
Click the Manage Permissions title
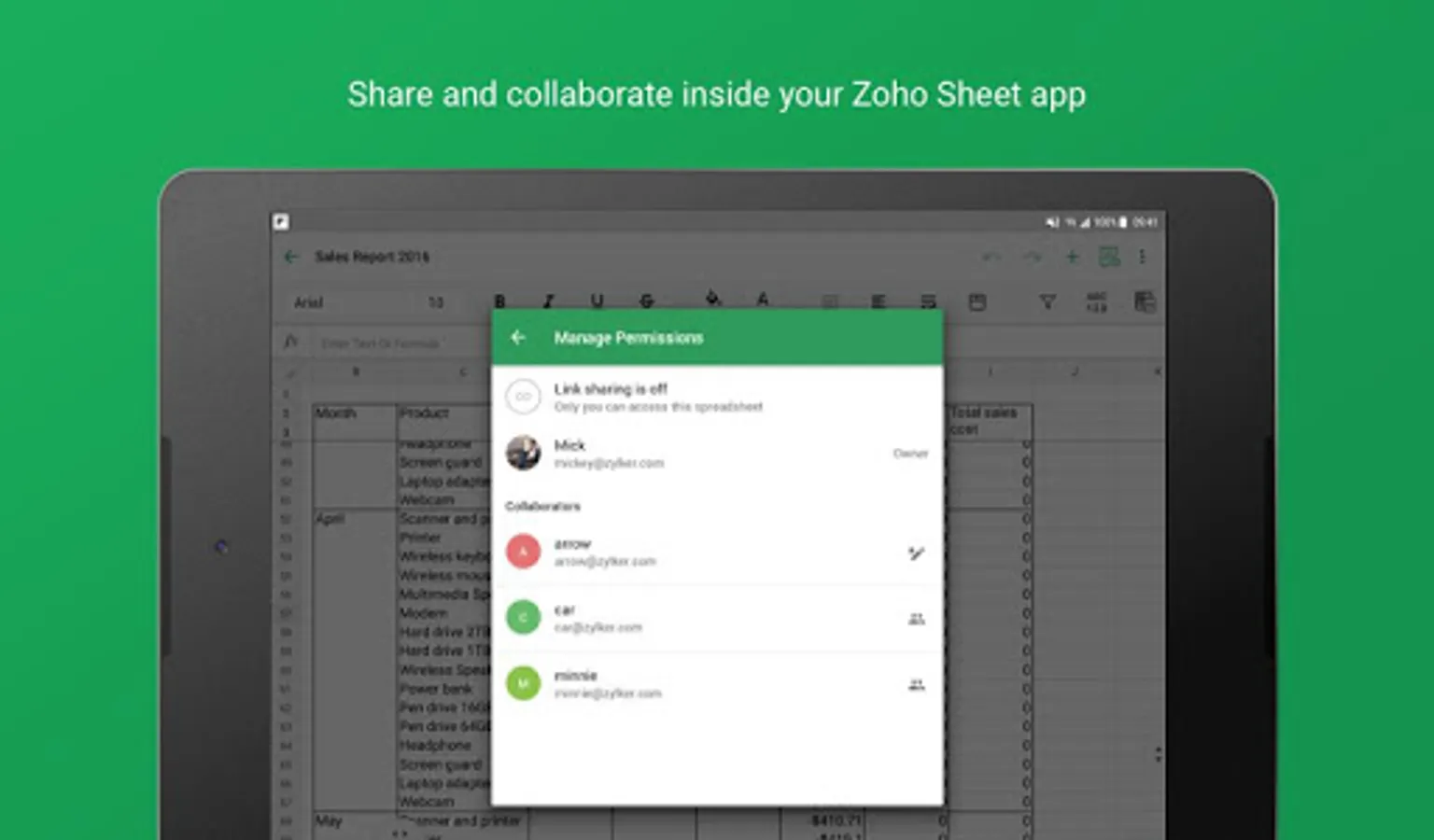coord(628,338)
